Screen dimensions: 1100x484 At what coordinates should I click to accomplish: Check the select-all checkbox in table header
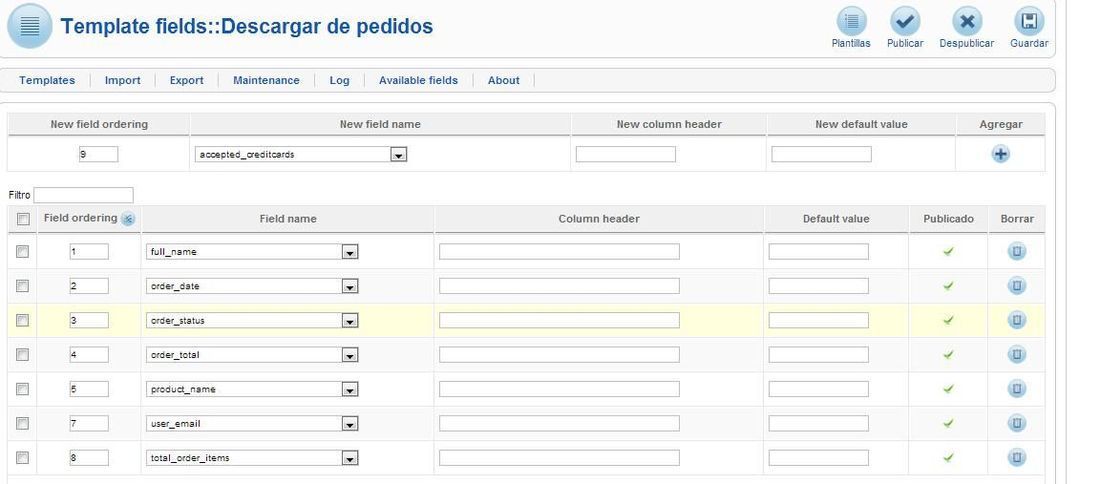[x=23, y=219]
